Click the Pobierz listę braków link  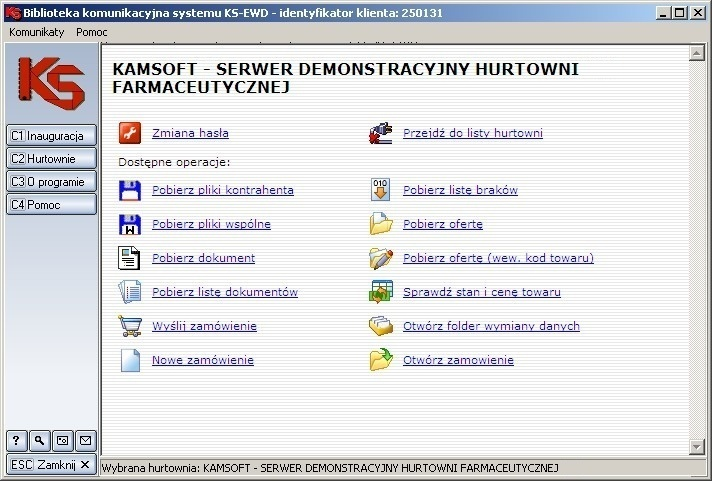click(460, 190)
